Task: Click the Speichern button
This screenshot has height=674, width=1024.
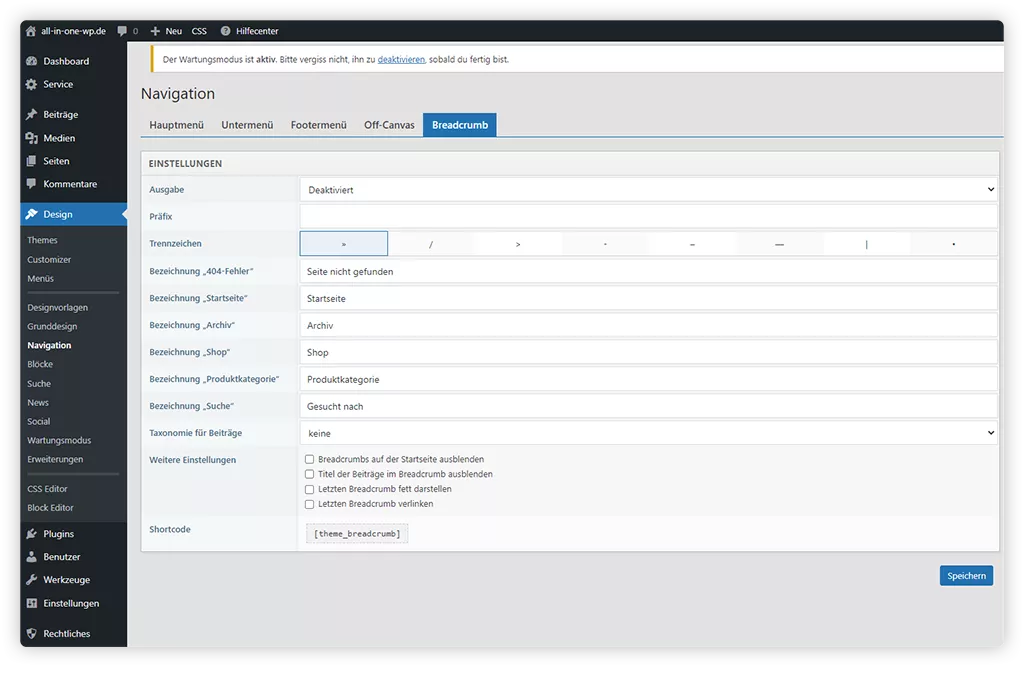Action: (966, 575)
